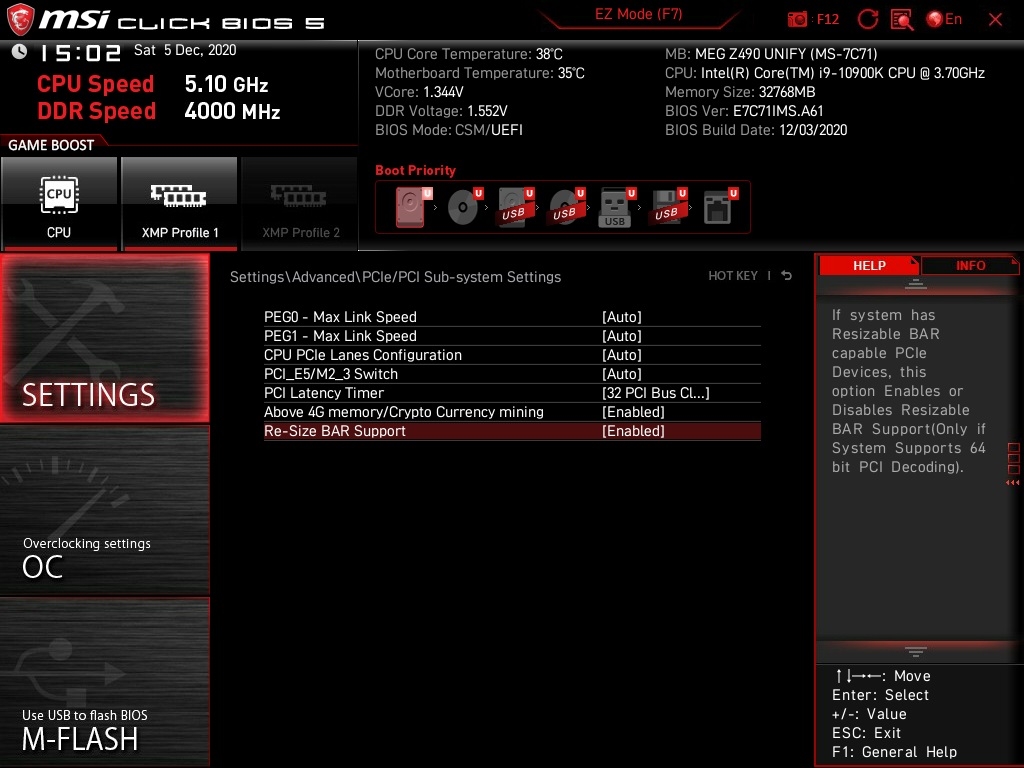Open the BIOS search magnifier icon
The width and height of the screenshot is (1024, 768).
coord(902,19)
